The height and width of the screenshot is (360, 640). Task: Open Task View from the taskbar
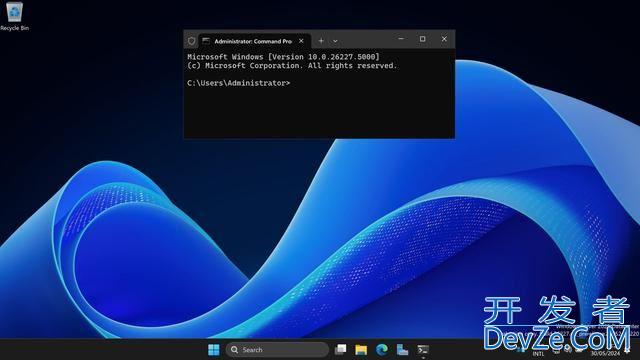pyautogui.click(x=340, y=350)
